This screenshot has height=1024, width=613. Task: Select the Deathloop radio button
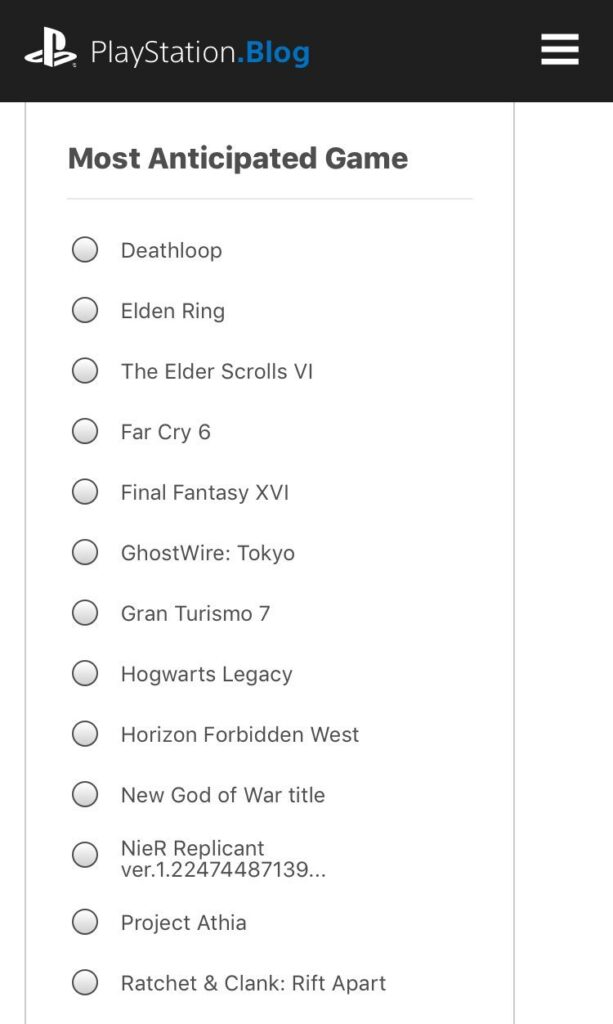coord(85,249)
